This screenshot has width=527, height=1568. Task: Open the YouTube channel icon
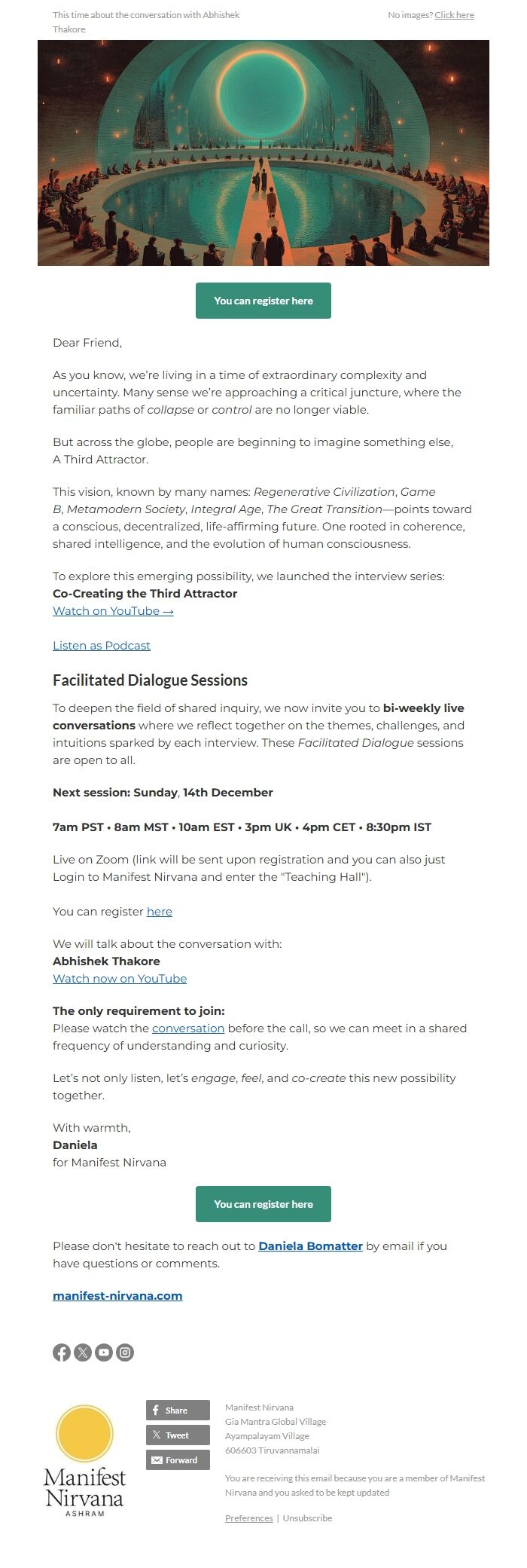coord(104,1352)
